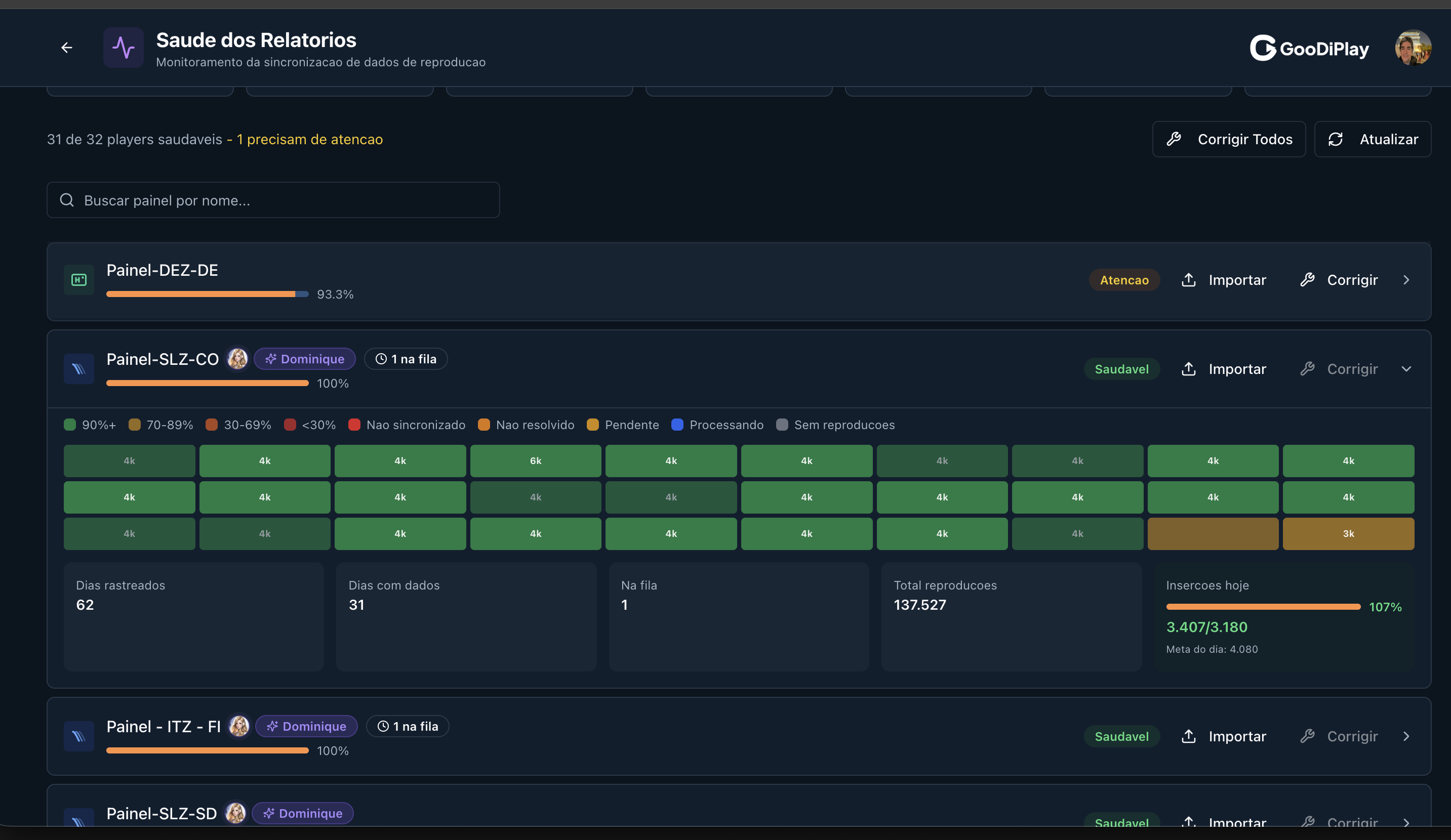Click the Atencao status badge
The width and height of the screenshot is (1451, 840).
tap(1124, 280)
